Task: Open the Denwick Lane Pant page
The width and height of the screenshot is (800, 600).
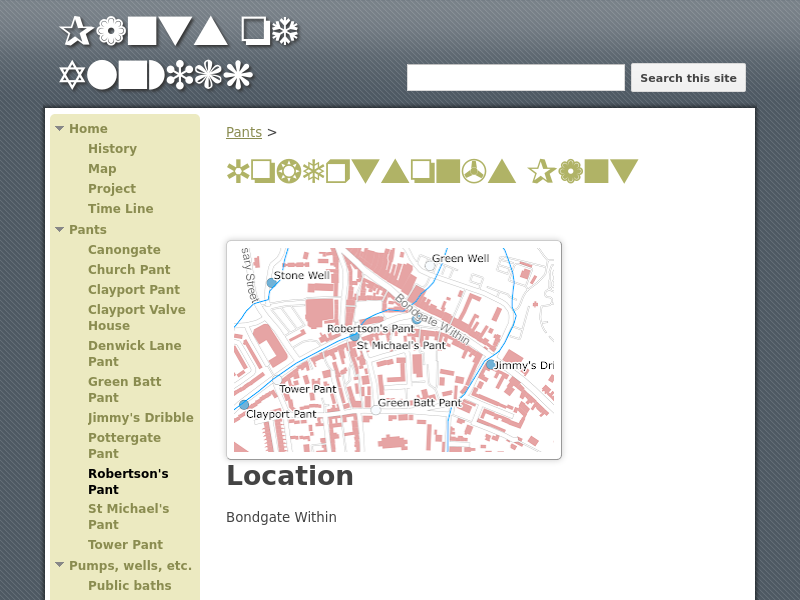Action: (134, 354)
